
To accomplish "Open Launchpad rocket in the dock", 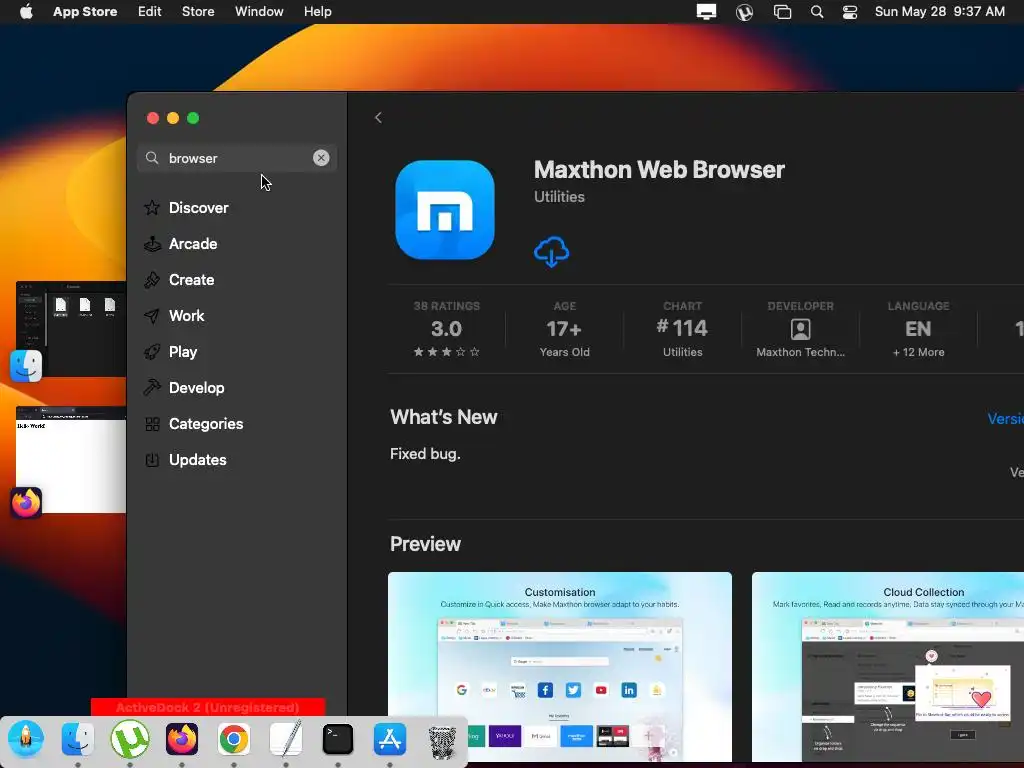I will 25,739.
